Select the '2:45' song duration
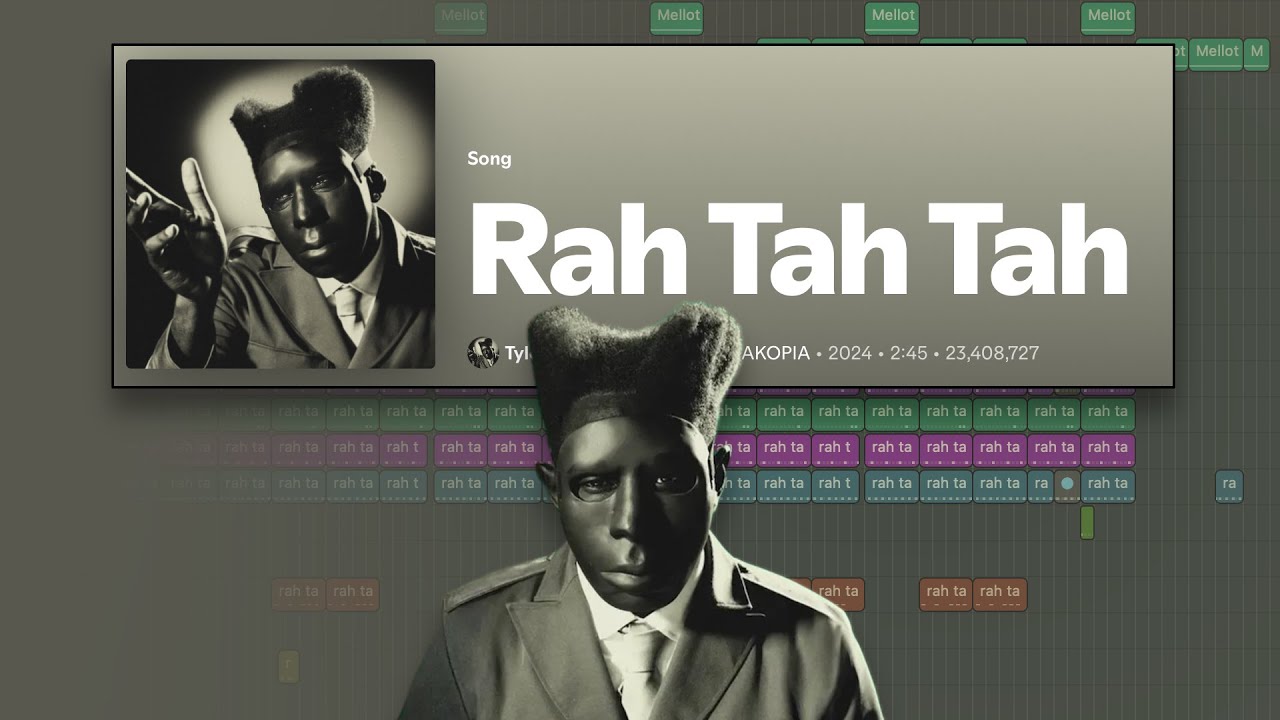This screenshot has width=1280, height=720. pyautogui.click(x=909, y=353)
